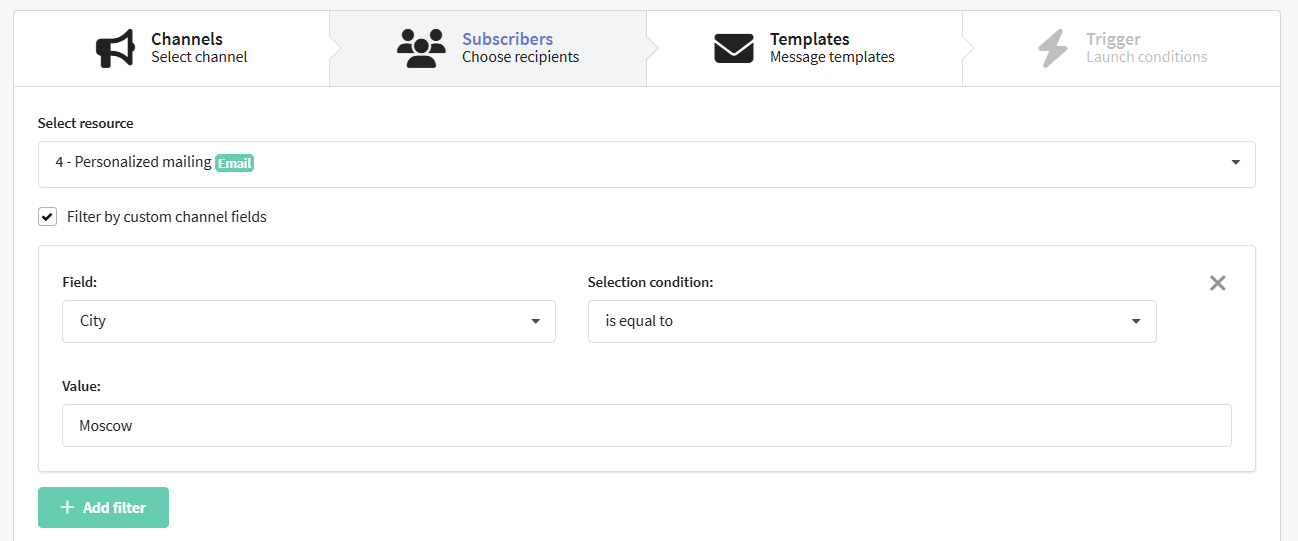Click the envelope Templates icon

[734, 48]
